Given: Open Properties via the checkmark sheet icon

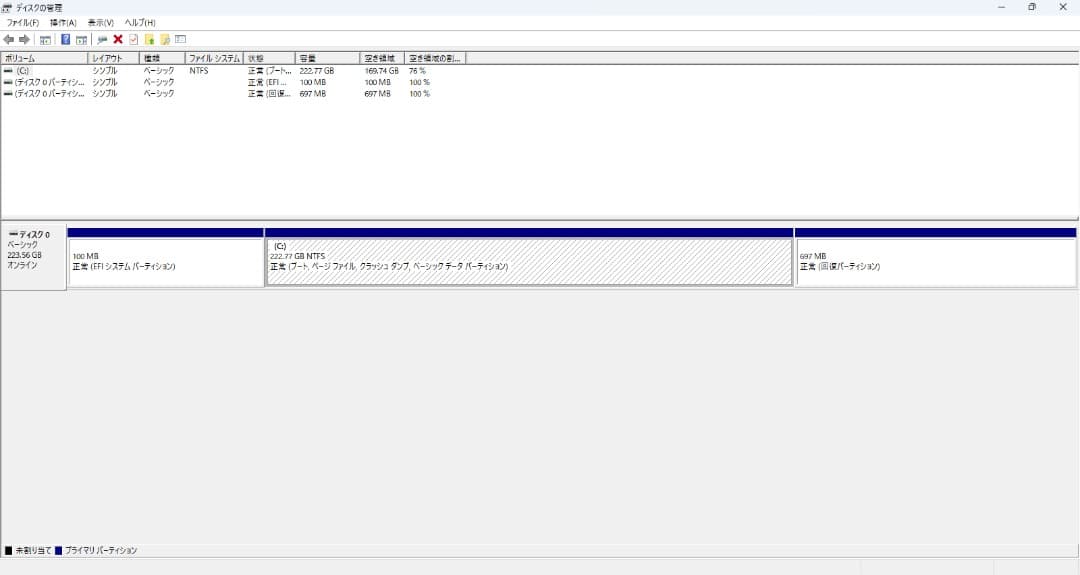Looking at the screenshot, I should (134, 40).
